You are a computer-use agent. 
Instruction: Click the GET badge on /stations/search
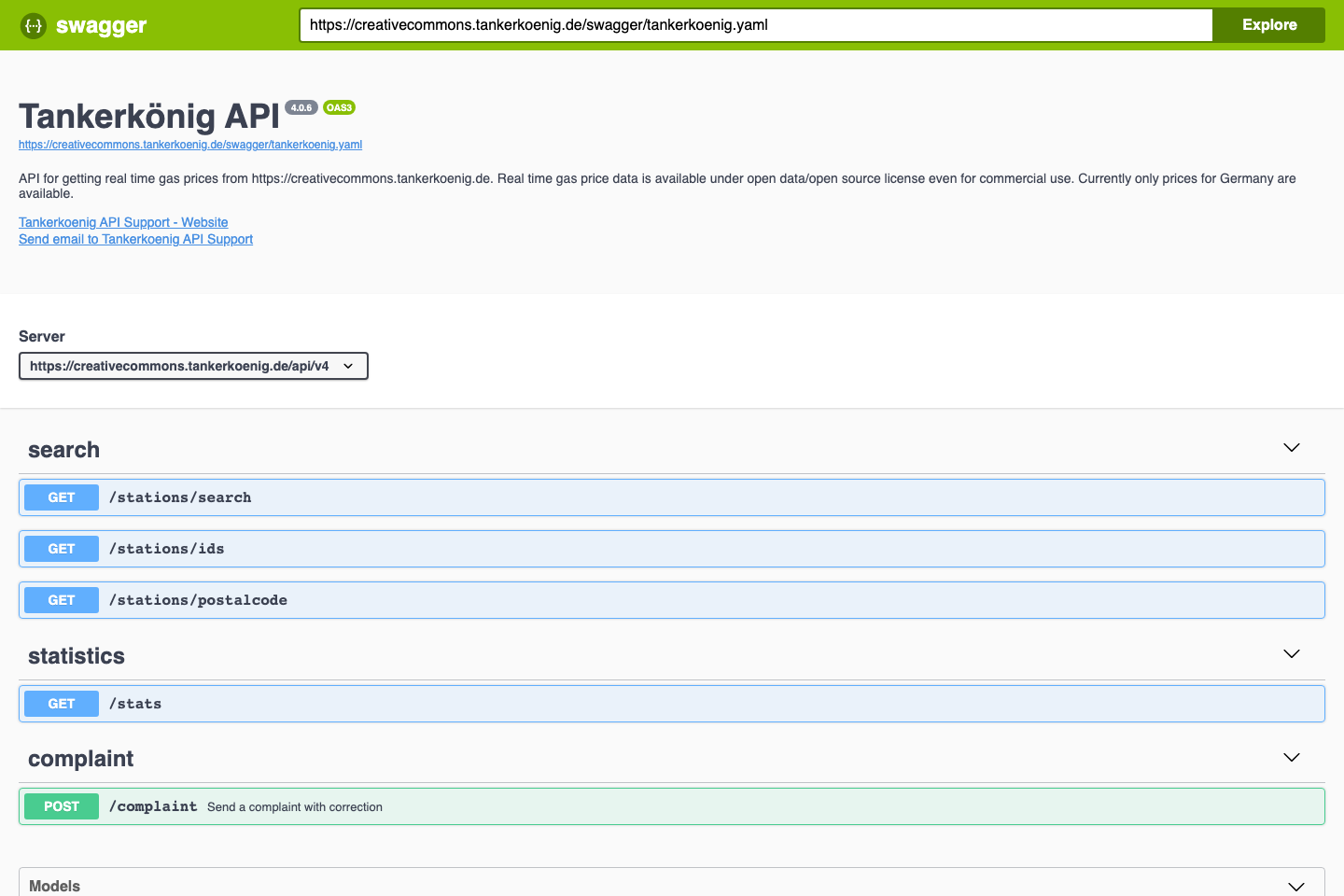[x=61, y=497]
